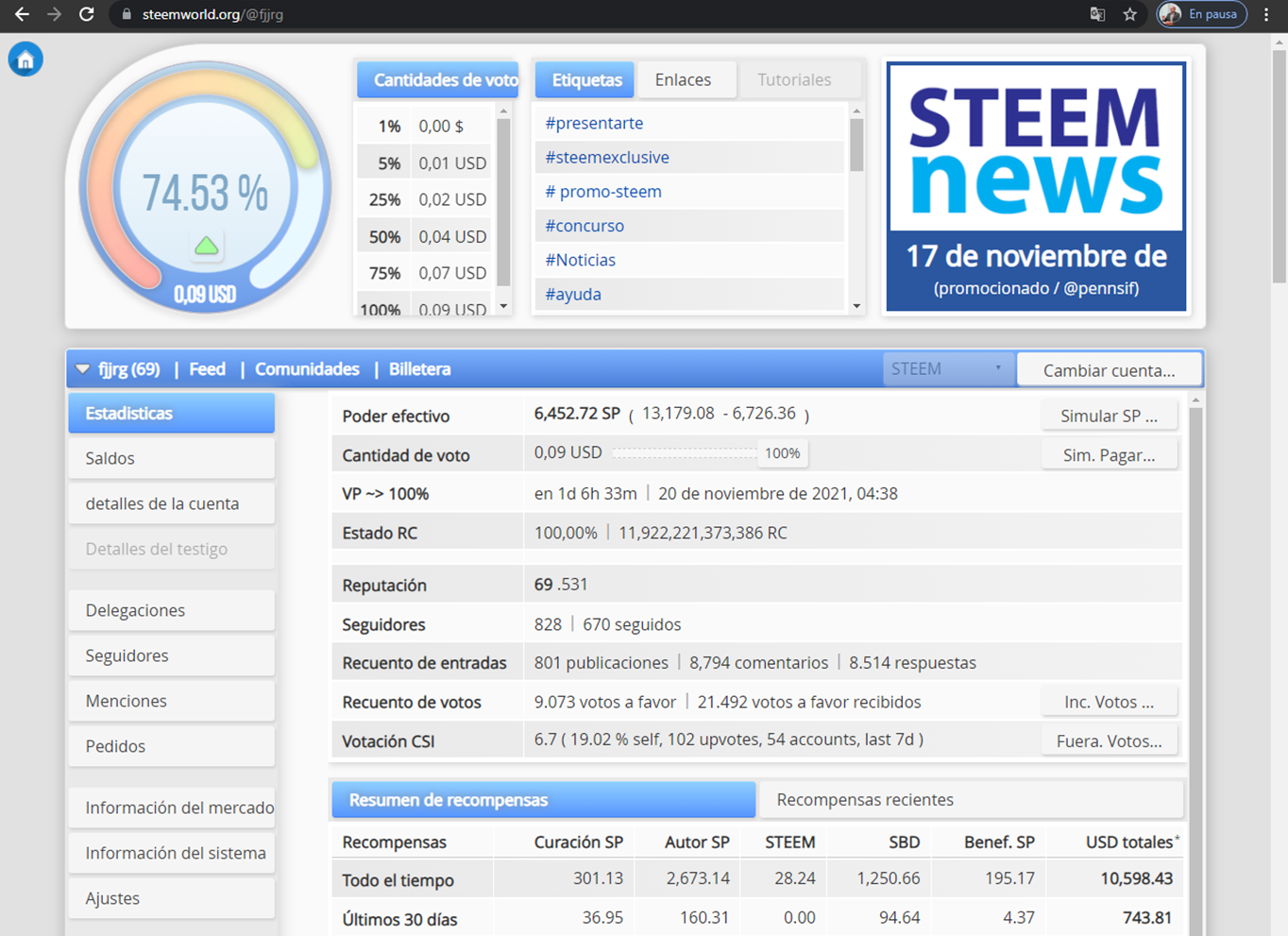The height and width of the screenshot is (936, 1288).
Task: Collapse the fjjrg account triangle arrow
Action: (83, 369)
